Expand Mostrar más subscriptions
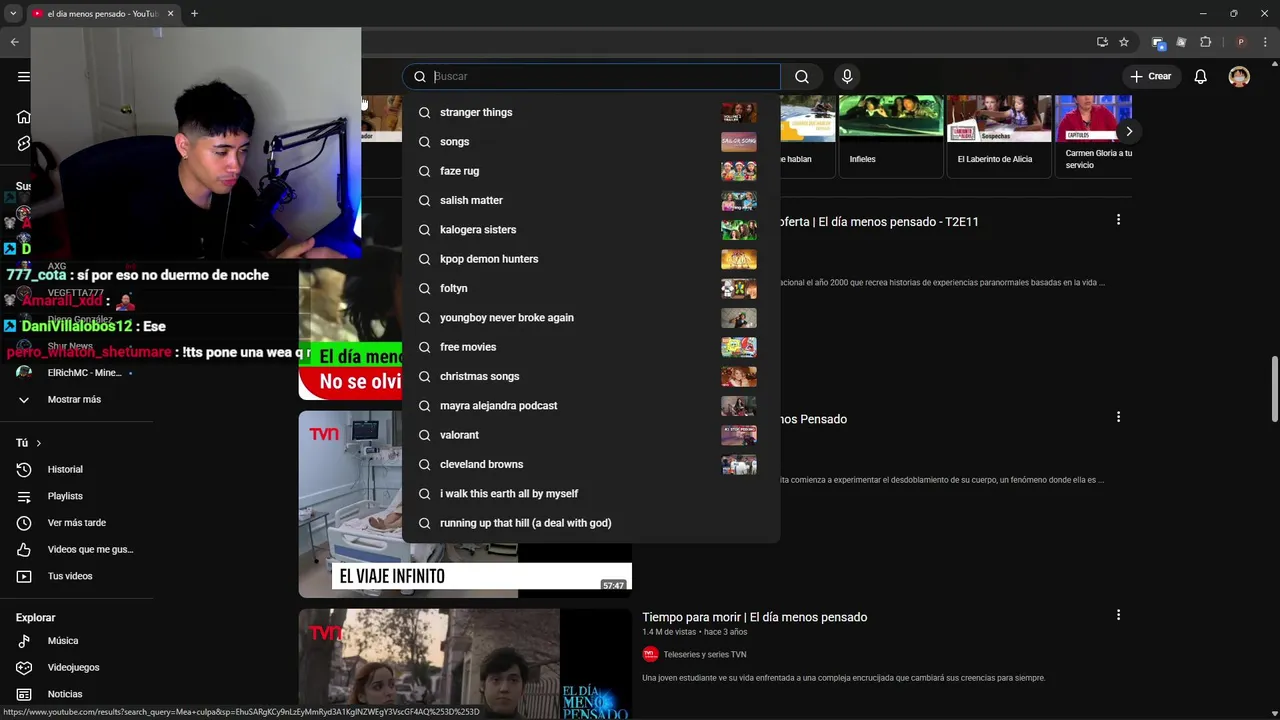1280x720 pixels. pyautogui.click(x=76, y=400)
